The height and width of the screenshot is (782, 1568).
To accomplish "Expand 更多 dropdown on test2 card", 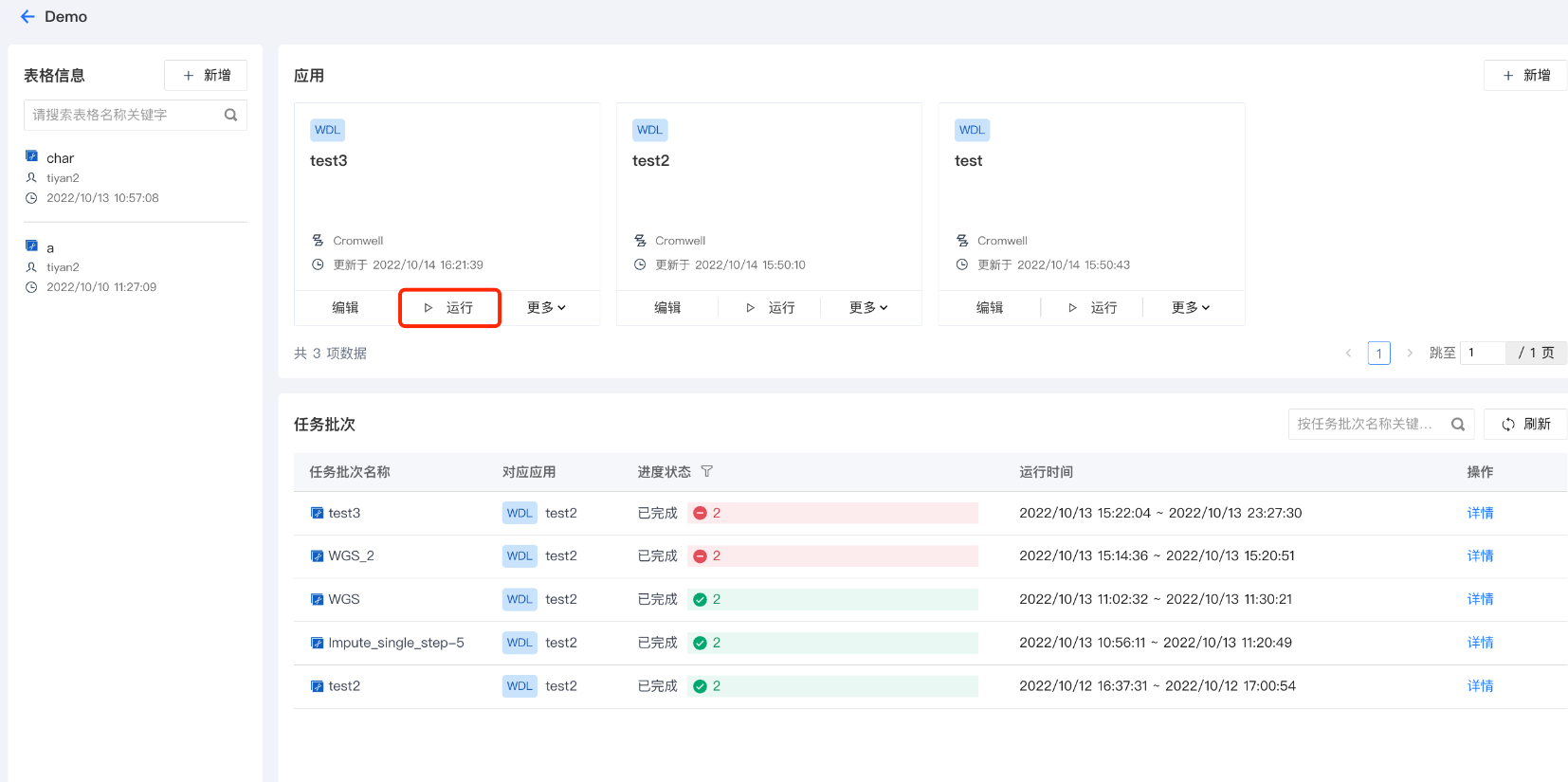I will click(868, 308).
